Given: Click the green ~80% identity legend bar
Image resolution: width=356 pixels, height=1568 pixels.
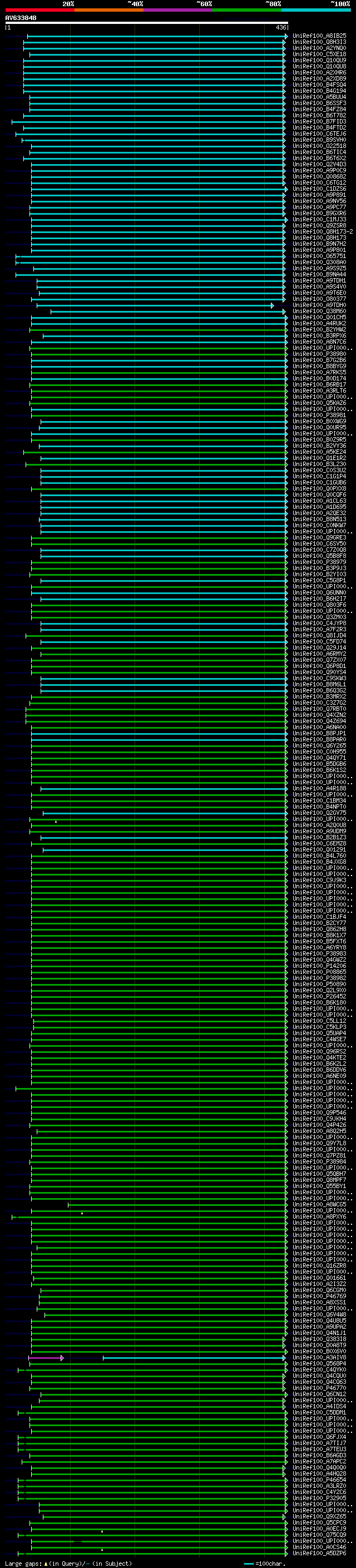Looking at the screenshot, I should click(x=247, y=10).
